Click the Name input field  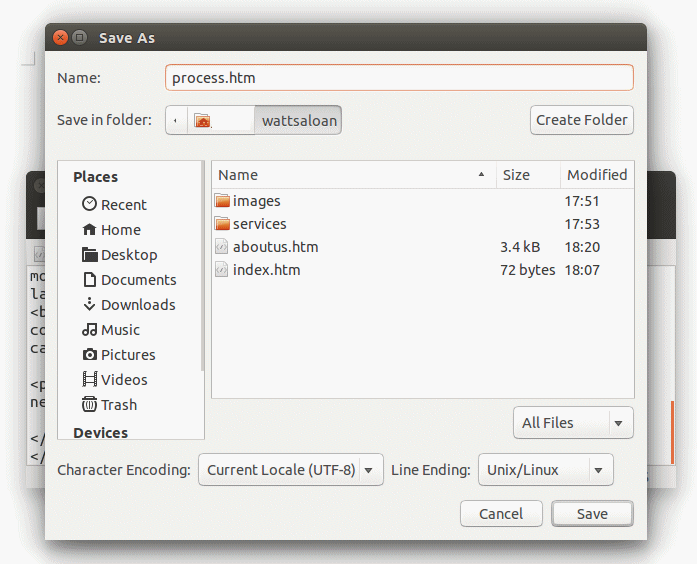(399, 78)
